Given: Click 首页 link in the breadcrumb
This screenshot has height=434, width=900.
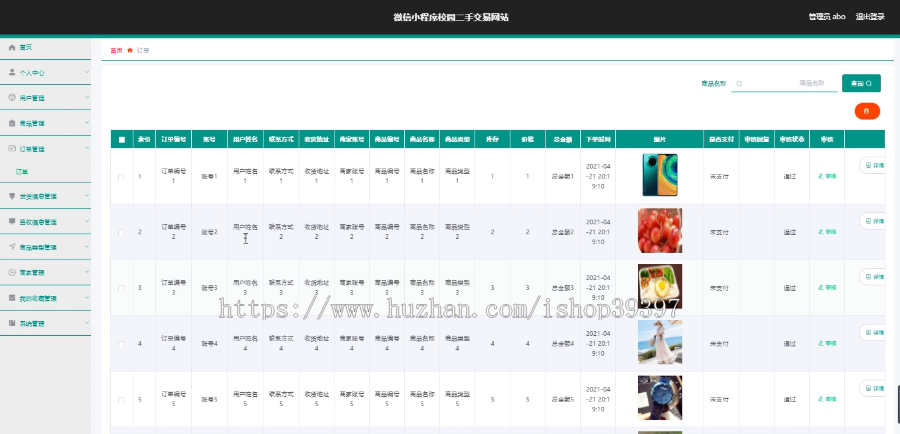Looking at the screenshot, I should (116, 51).
